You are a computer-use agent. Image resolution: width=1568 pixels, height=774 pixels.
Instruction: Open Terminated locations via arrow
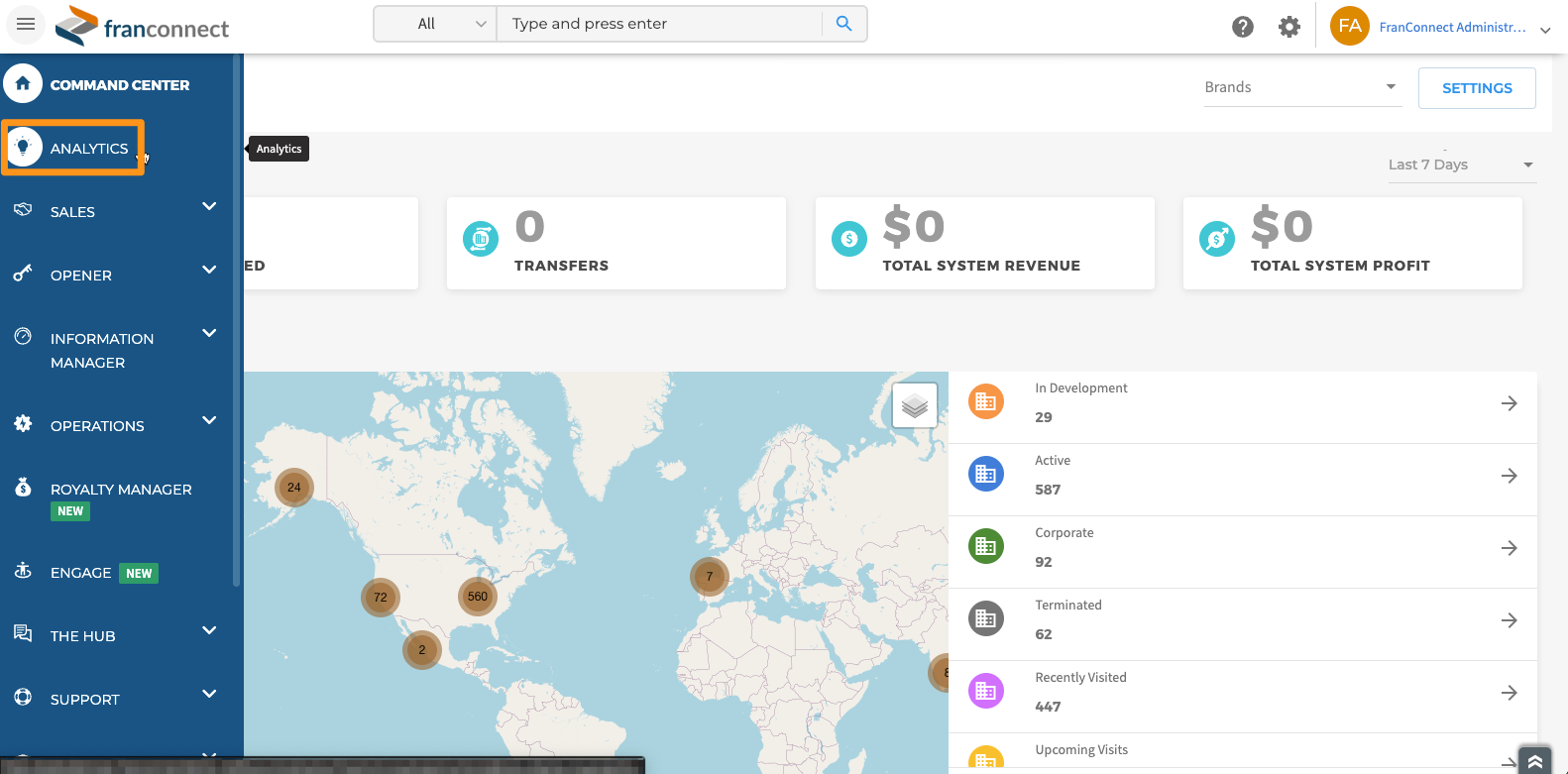(1509, 620)
